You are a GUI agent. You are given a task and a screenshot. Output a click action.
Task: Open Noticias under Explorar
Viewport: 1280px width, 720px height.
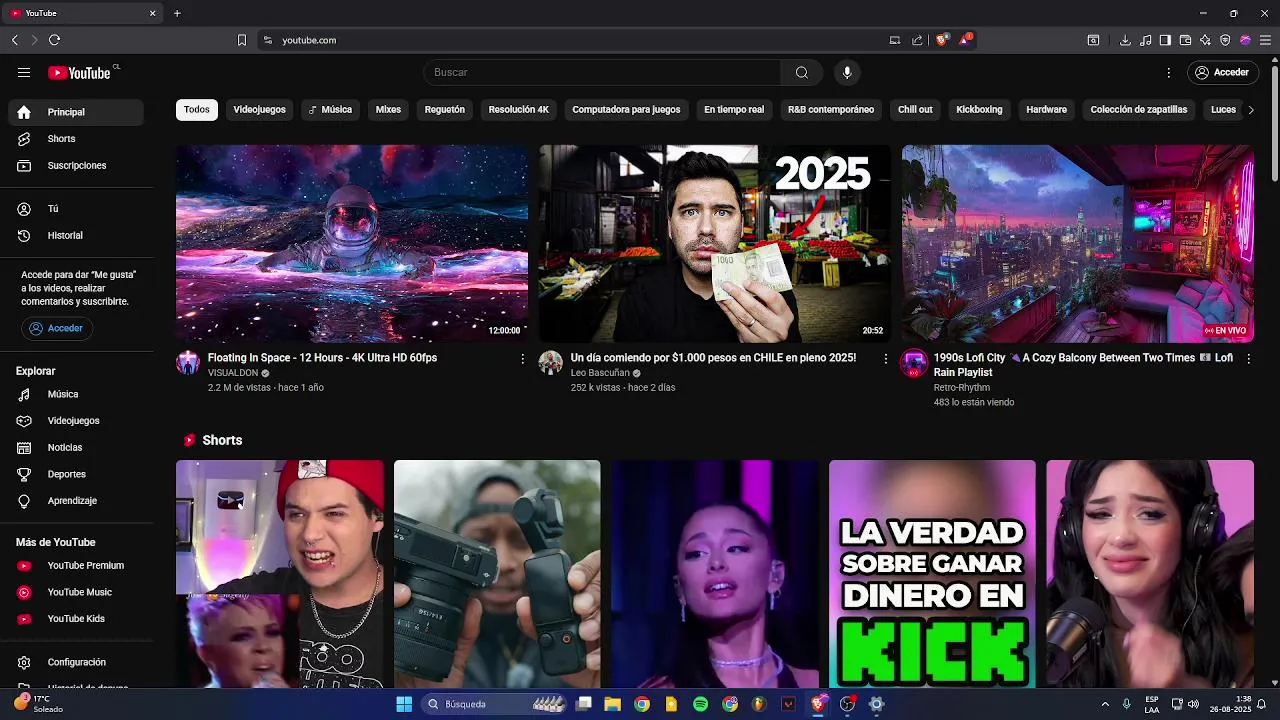click(x=76, y=447)
